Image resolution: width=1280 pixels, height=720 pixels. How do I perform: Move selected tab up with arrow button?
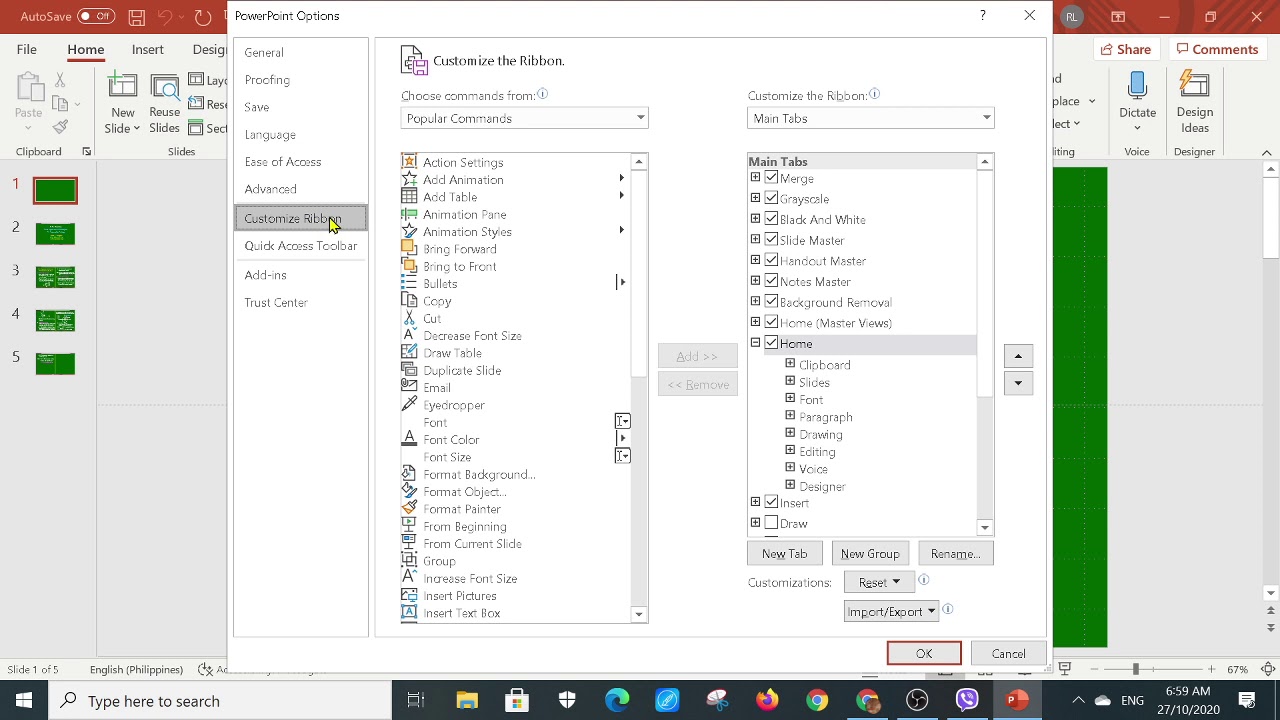pyautogui.click(x=1018, y=356)
